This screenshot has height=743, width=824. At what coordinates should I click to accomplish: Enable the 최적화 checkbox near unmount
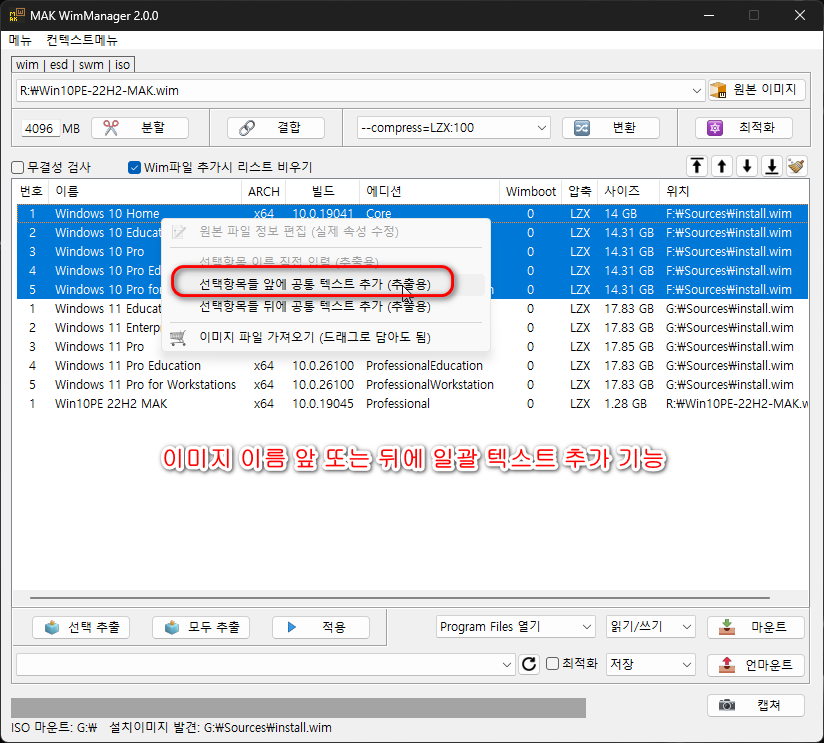click(552, 664)
